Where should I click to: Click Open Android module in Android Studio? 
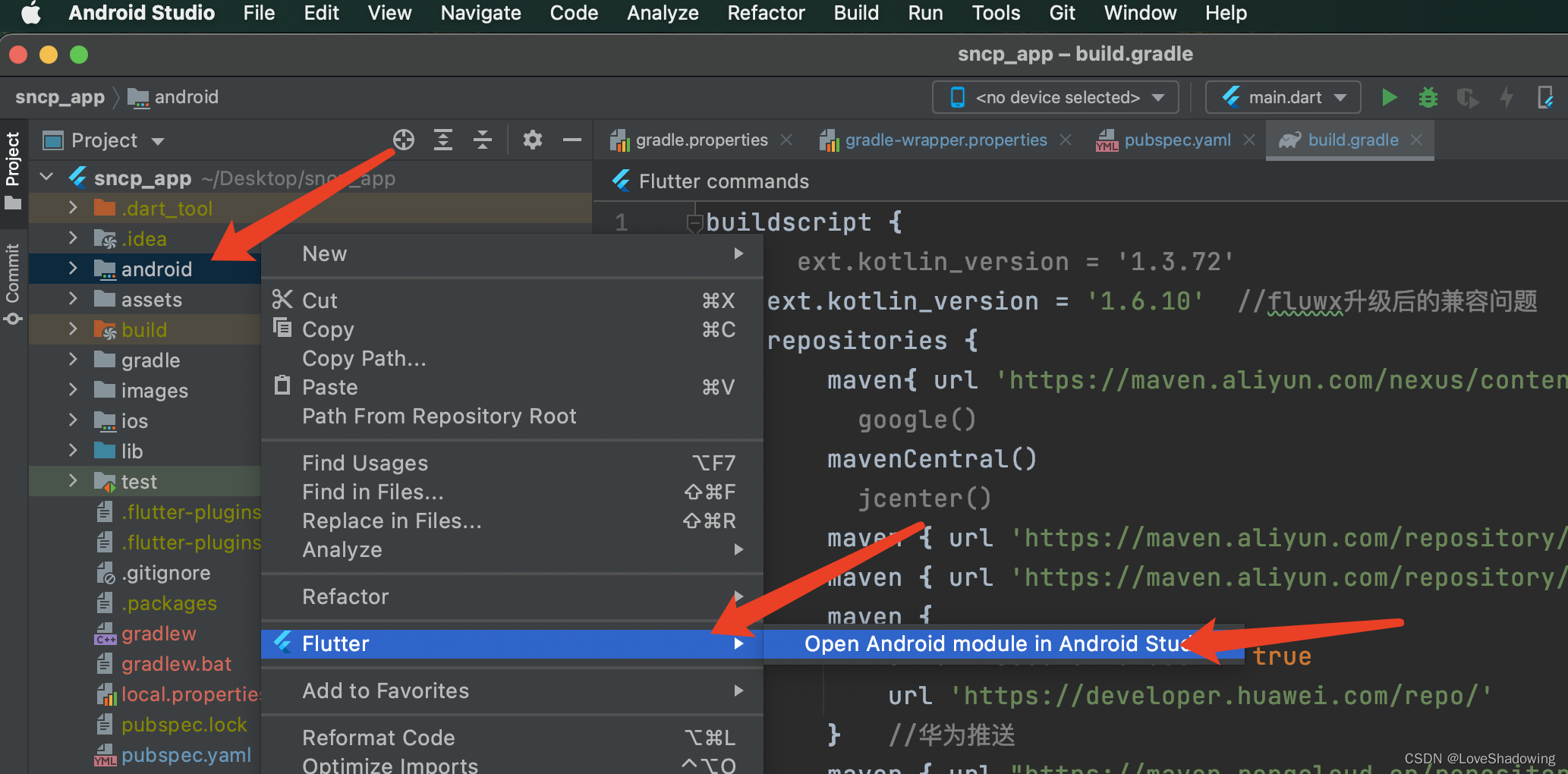[x=1003, y=643]
